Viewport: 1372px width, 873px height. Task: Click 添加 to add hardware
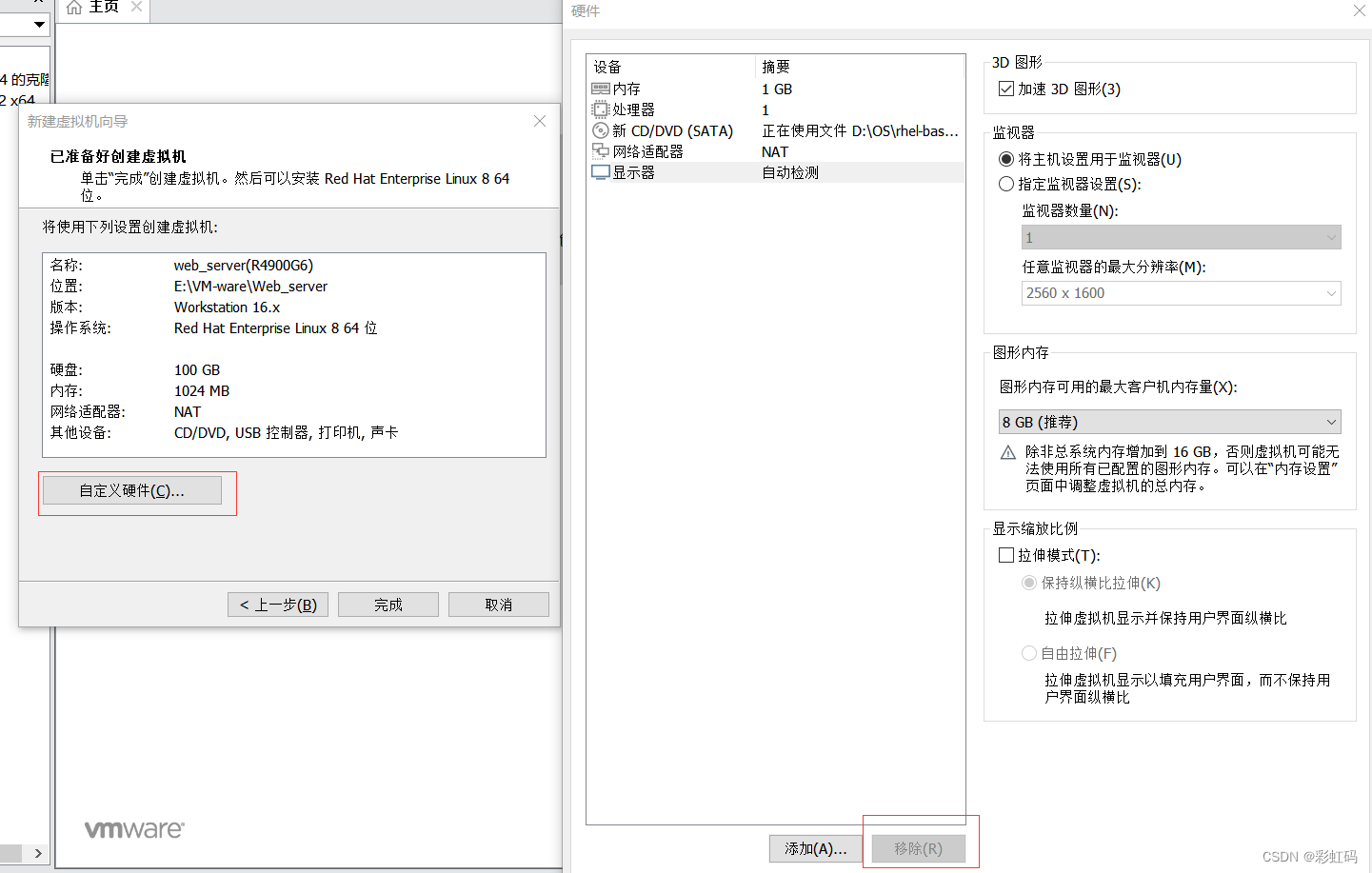(x=815, y=848)
